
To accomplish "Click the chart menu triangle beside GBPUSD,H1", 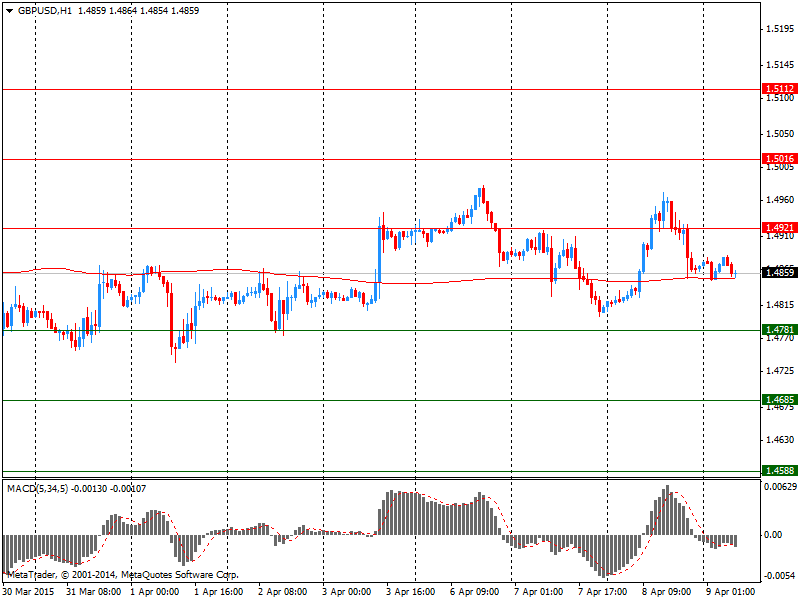I will [x=9, y=11].
